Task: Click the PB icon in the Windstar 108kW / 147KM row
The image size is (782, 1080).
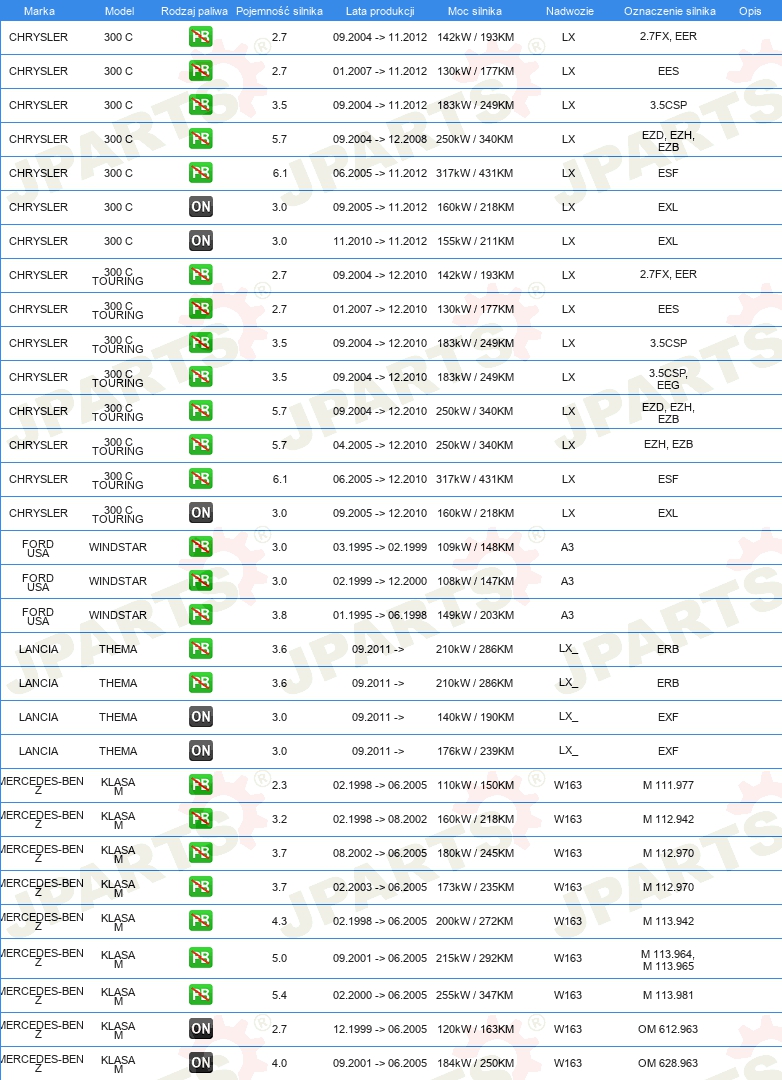Action: pyautogui.click(x=200, y=581)
